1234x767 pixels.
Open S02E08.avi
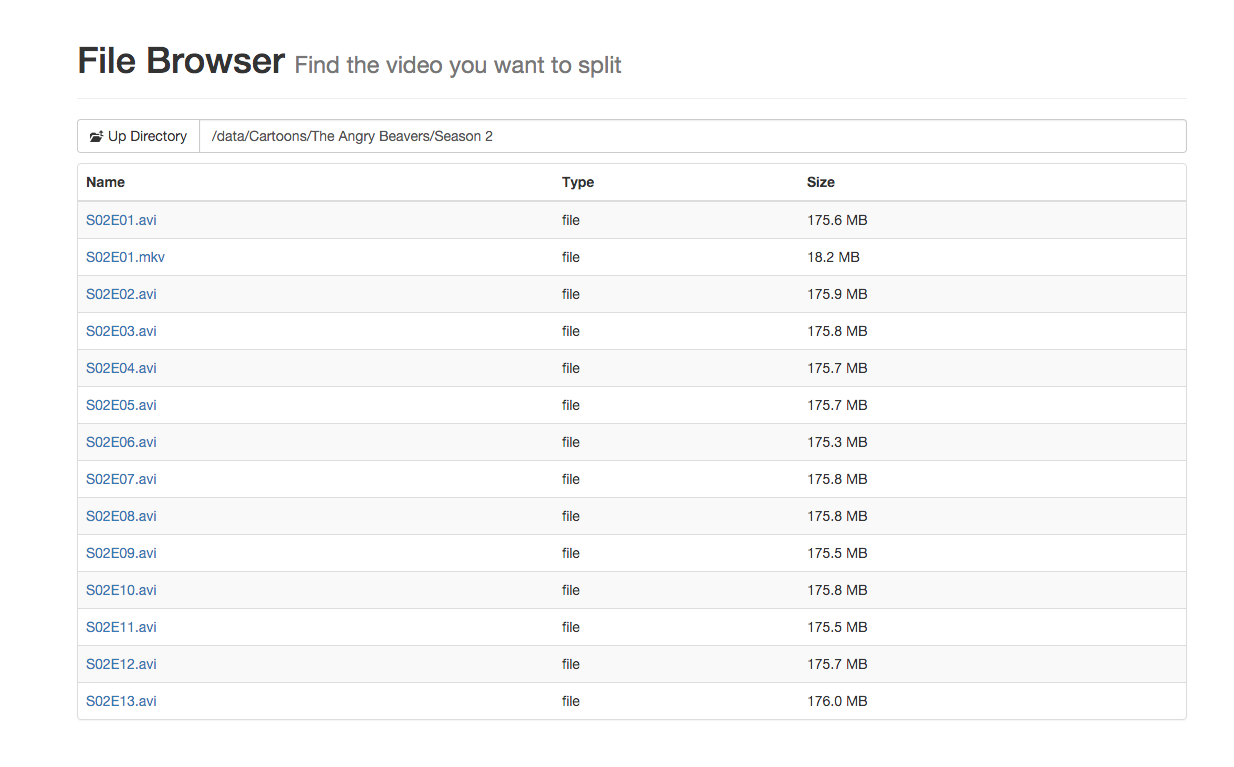point(121,516)
